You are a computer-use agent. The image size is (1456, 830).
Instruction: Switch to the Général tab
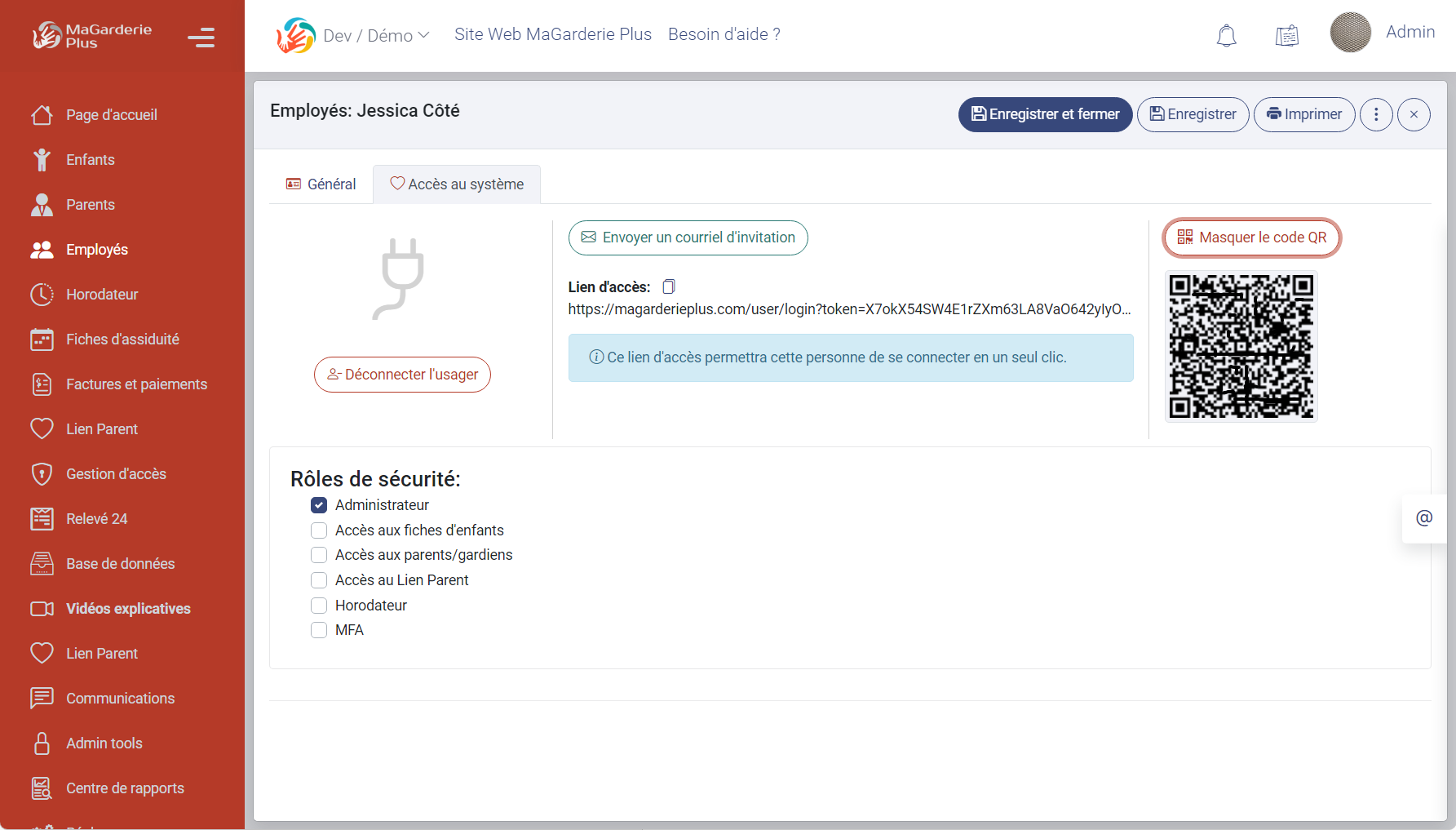pos(321,184)
